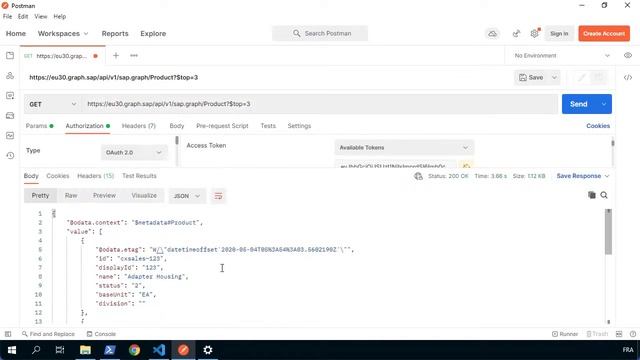Toggle line wrap in response body
The width and height of the screenshot is (640, 360).
tap(218, 196)
